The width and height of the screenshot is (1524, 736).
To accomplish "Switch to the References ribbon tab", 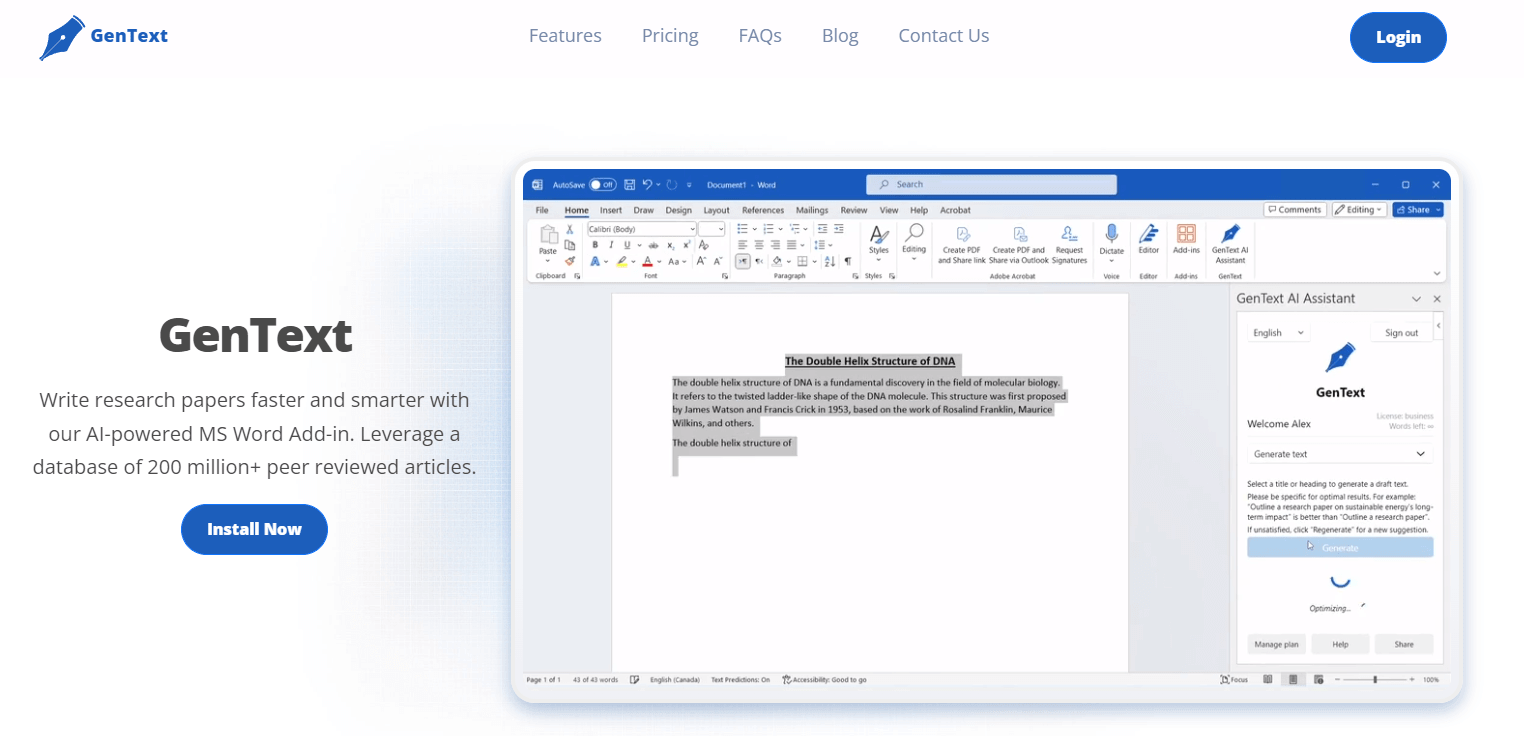I will [763, 210].
